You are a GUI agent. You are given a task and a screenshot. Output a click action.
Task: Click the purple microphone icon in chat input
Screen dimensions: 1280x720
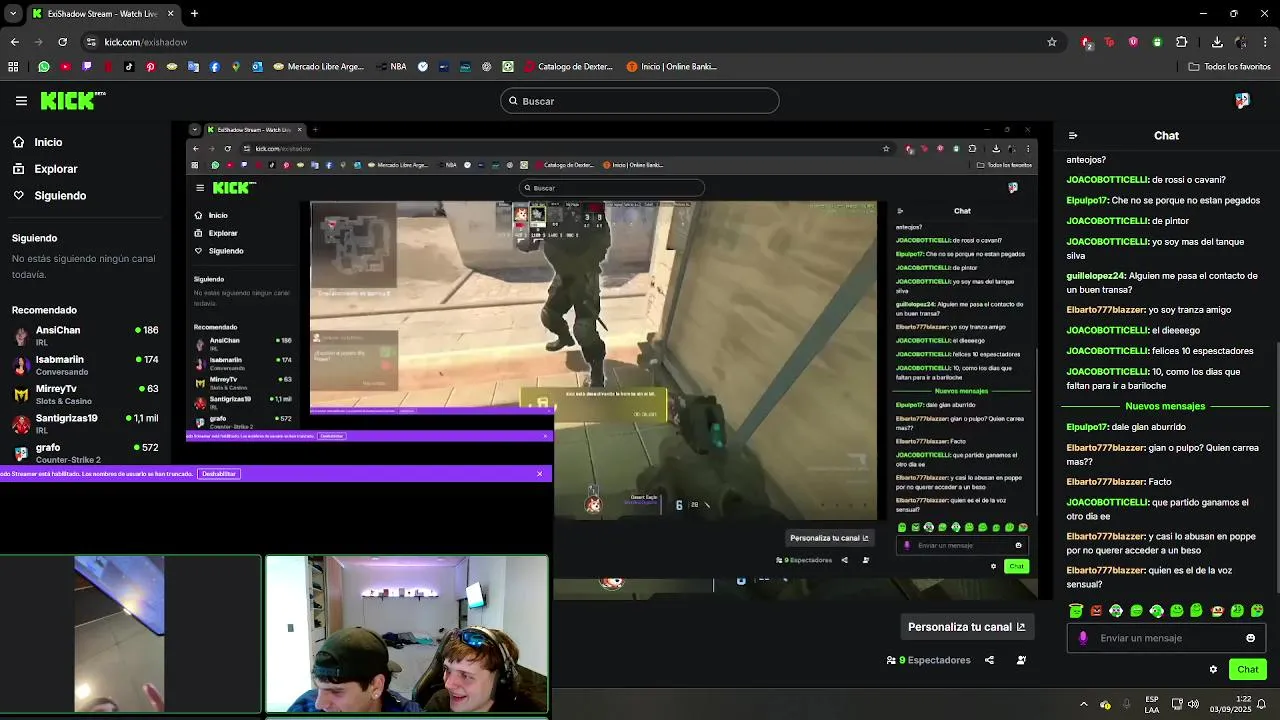[x=1083, y=638]
